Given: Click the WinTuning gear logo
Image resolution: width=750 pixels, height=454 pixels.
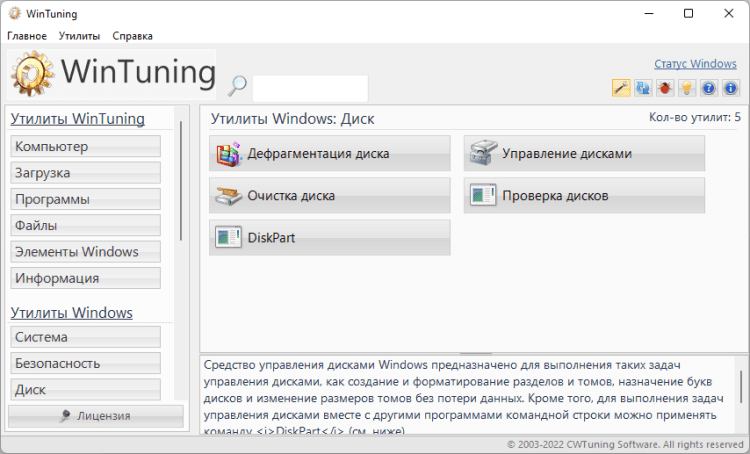Looking at the screenshot, I should (x=33, y=74).
